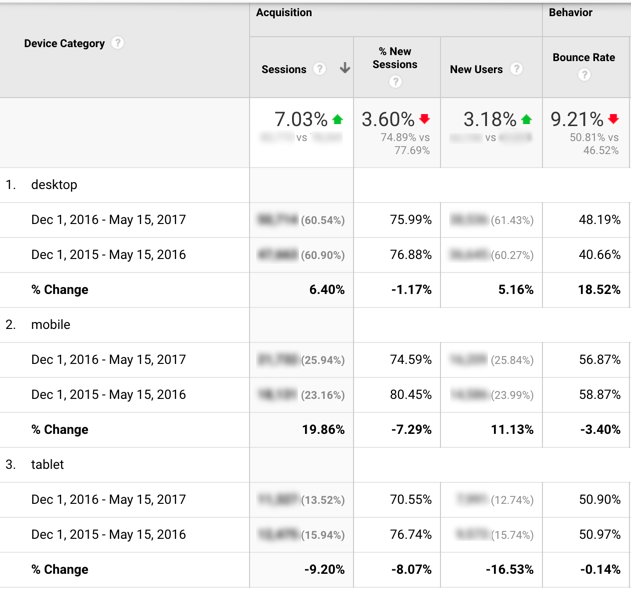Click the red down arrow beside 9.21%
This screenshot has width=631, height=592.
[613, 119]
